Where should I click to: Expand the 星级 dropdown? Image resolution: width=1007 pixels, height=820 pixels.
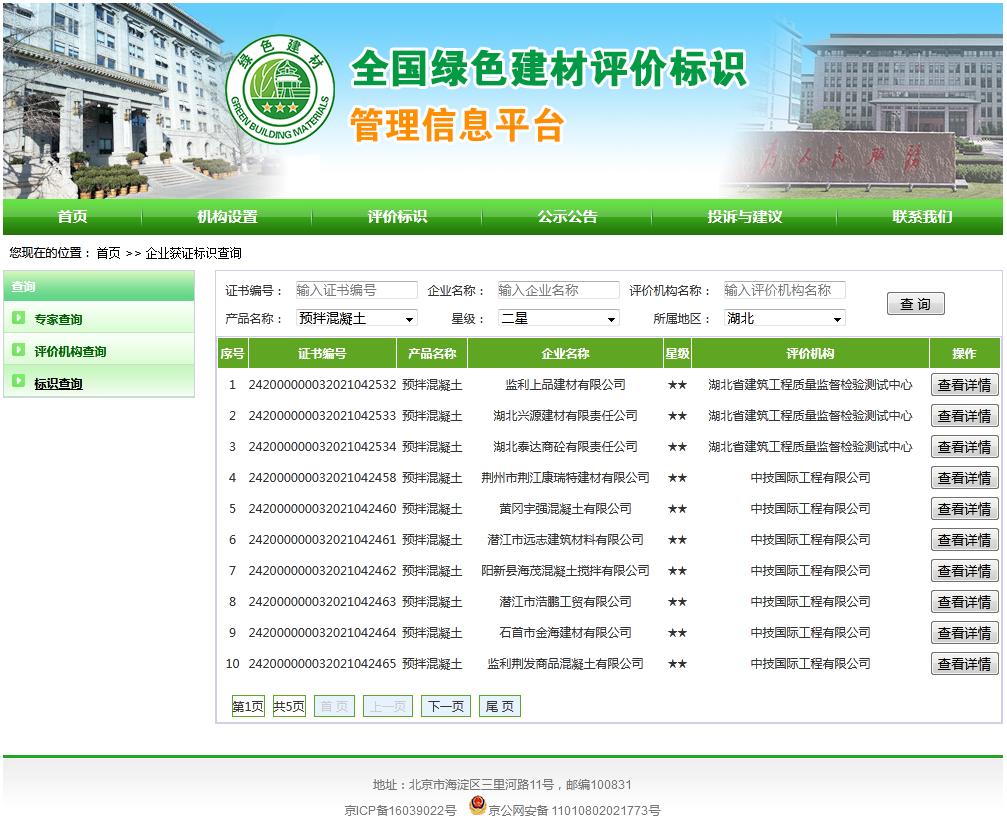tap(559, 319)
